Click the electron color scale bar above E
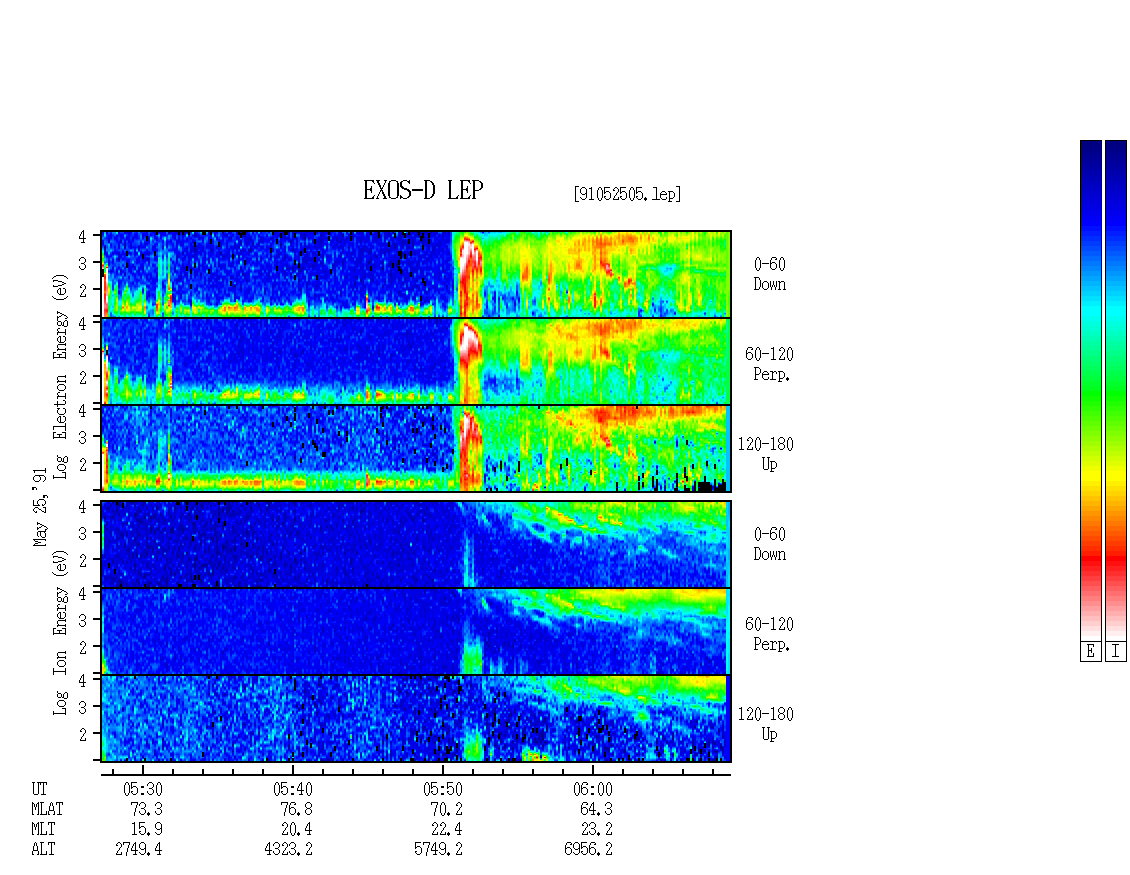Viewport: 1130px width, 875px height. 1090,390
